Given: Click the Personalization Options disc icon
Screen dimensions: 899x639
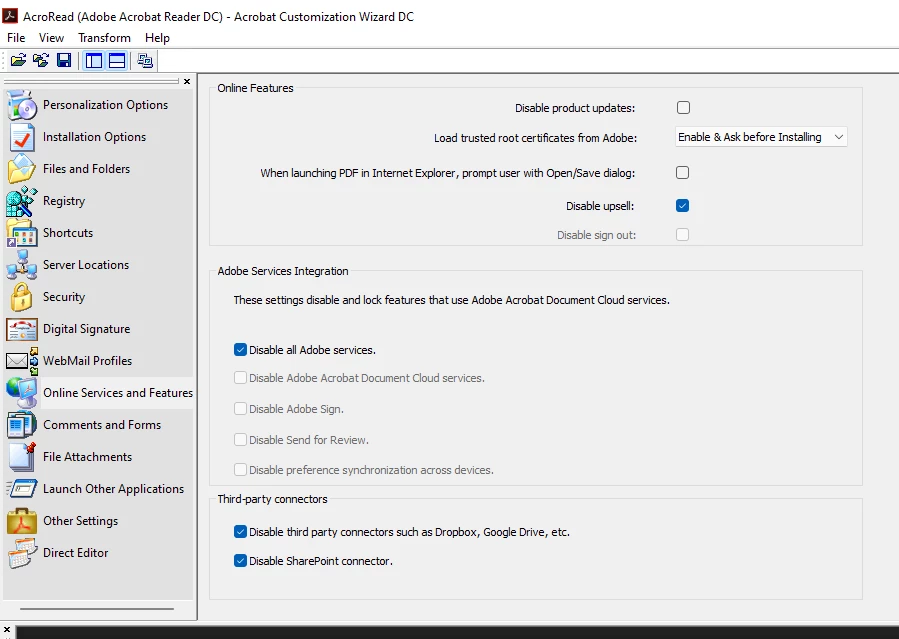Looking at the screenshot, I should click(x=22, y=105).
